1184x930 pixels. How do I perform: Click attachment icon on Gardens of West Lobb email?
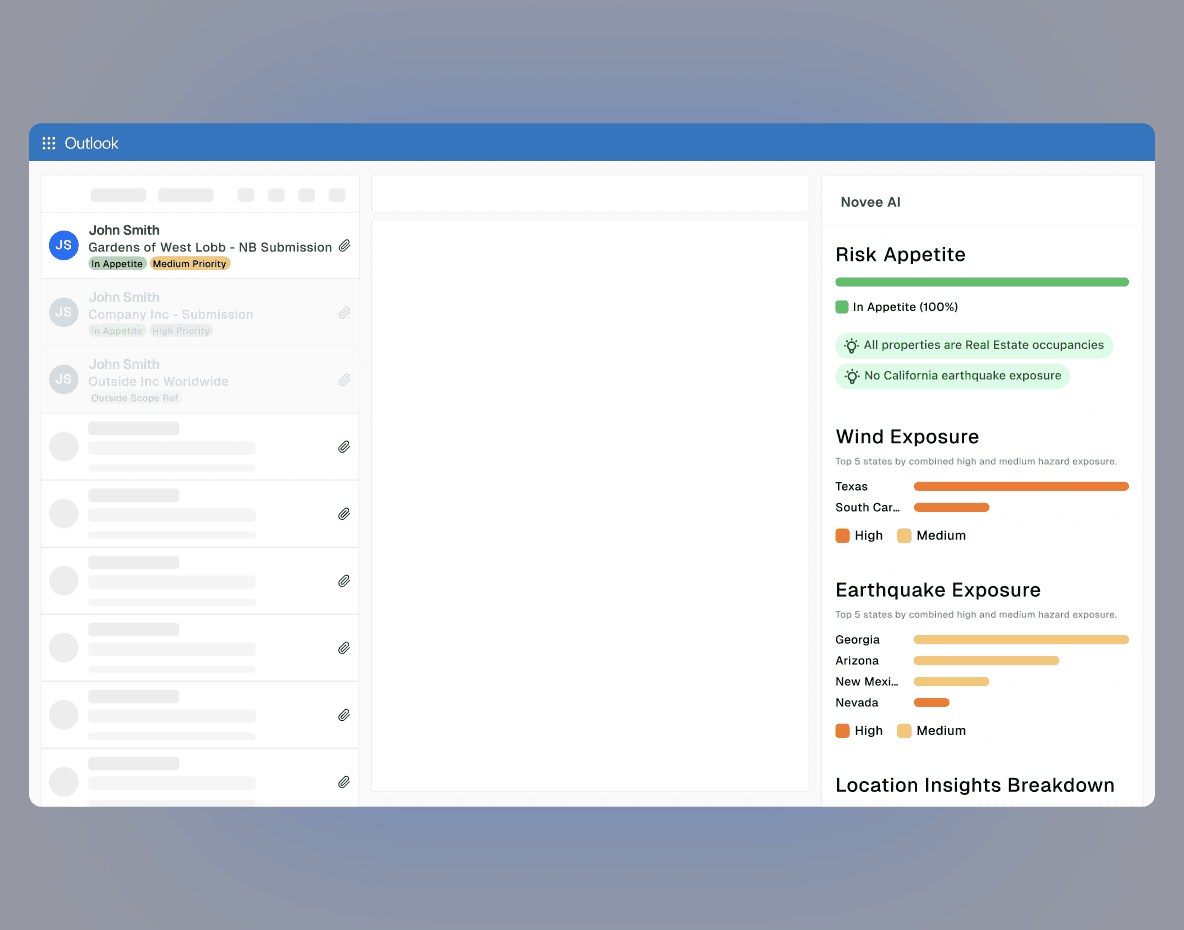point(344,245)
